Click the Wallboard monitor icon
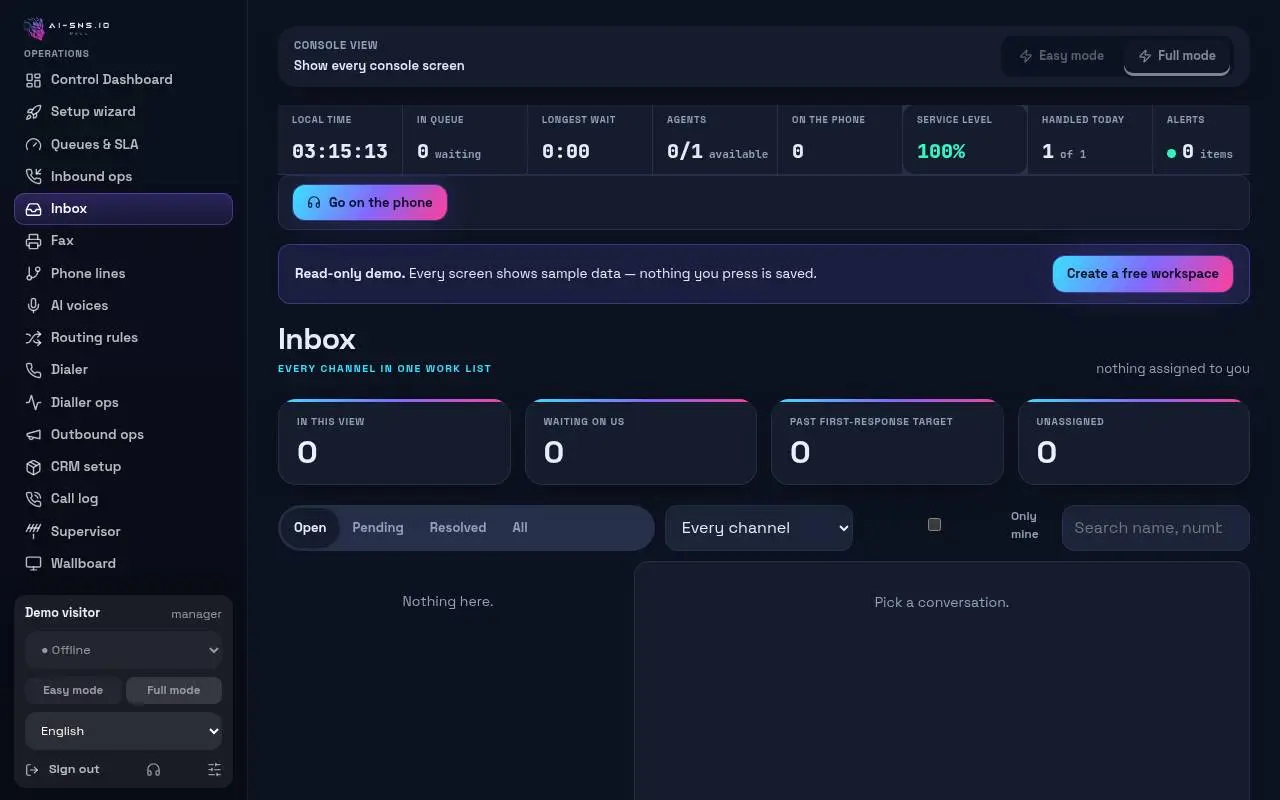Screen dimensions: 1280x800 pos(33,563)
